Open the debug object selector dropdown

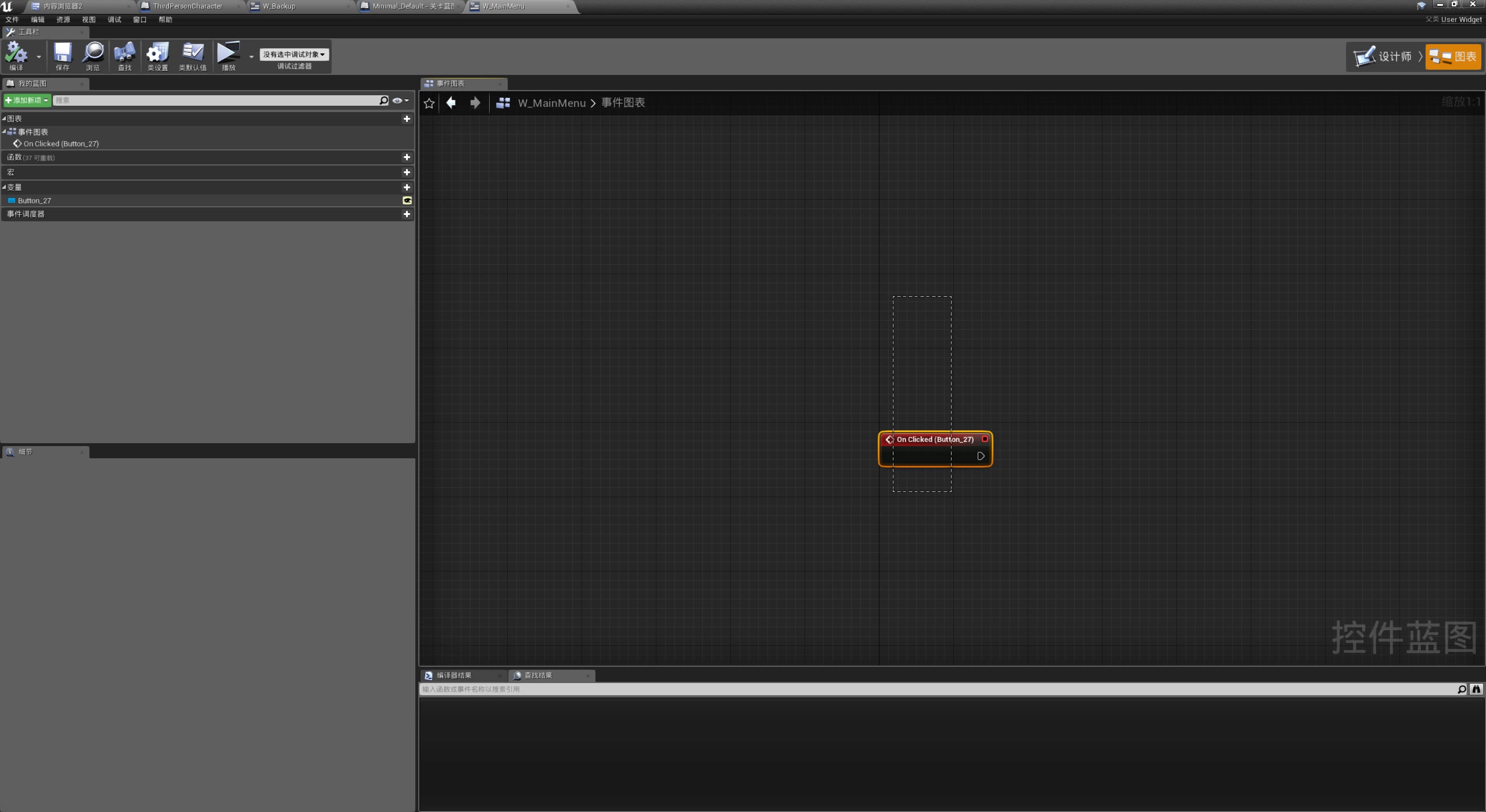(294, 54)
